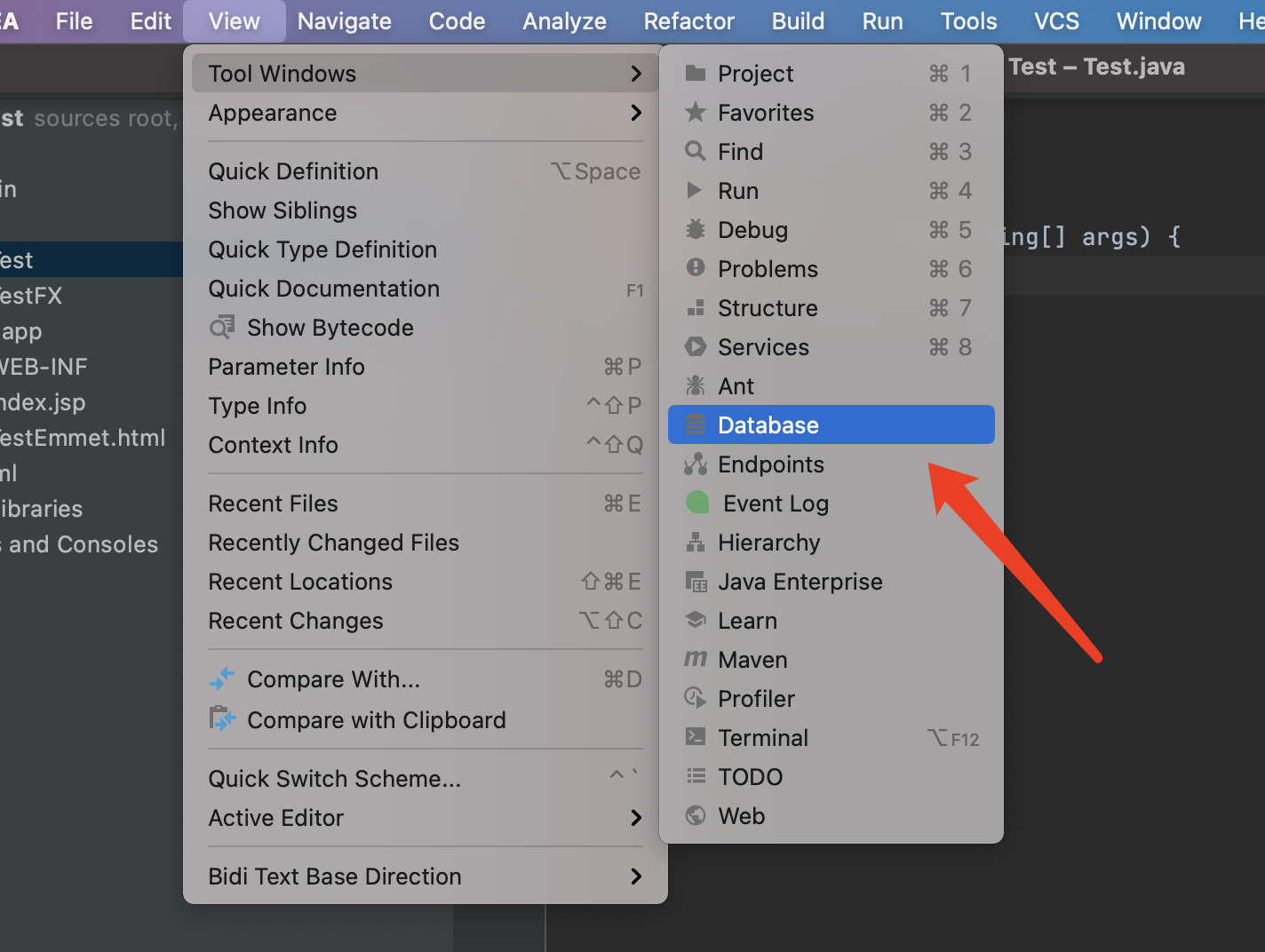The image size is (1265, 952).
Task: Open Recently Changed Files entry
Action: click(426, 543)
